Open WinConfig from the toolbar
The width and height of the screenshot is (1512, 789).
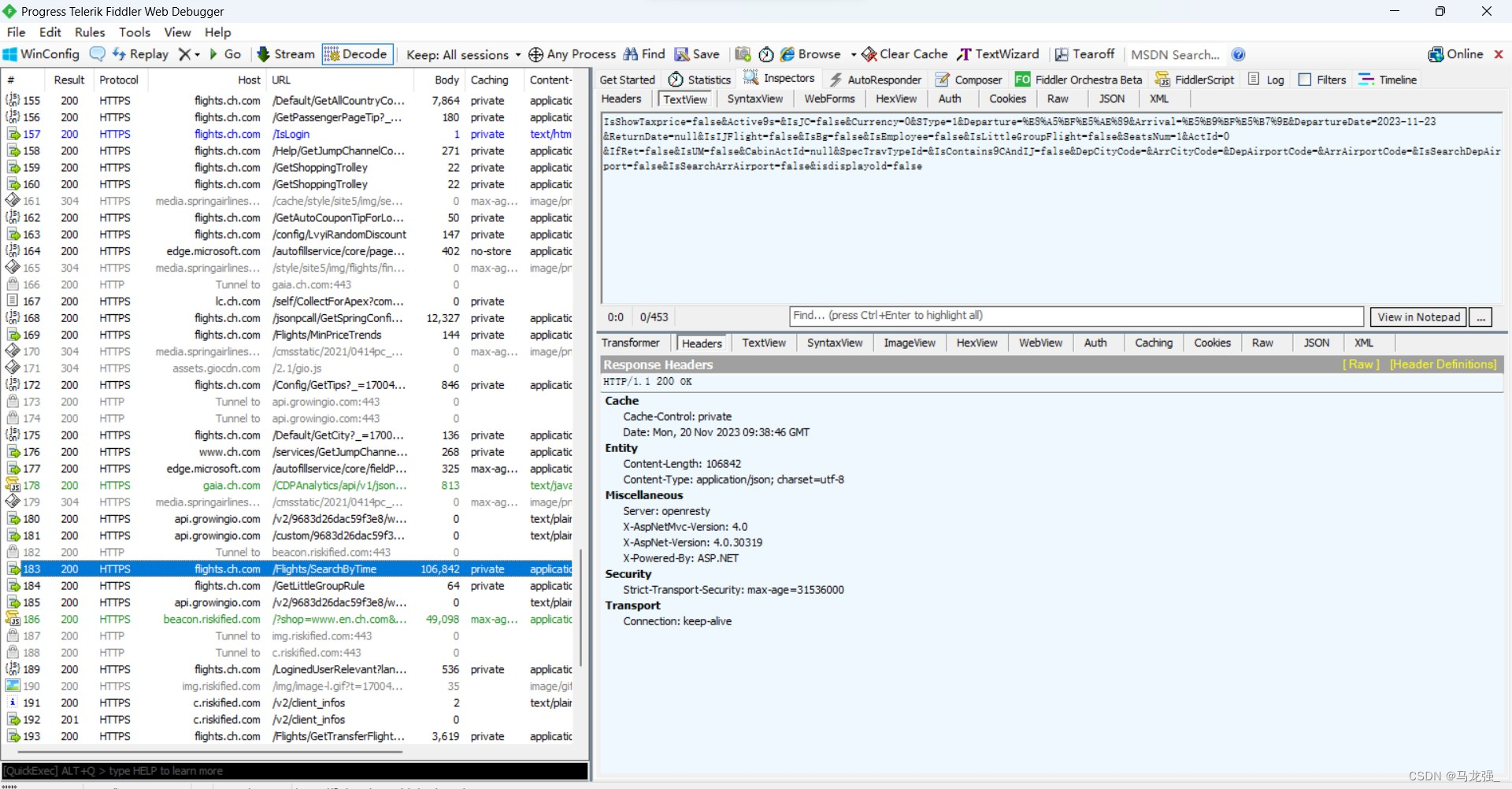pos(41,54)
